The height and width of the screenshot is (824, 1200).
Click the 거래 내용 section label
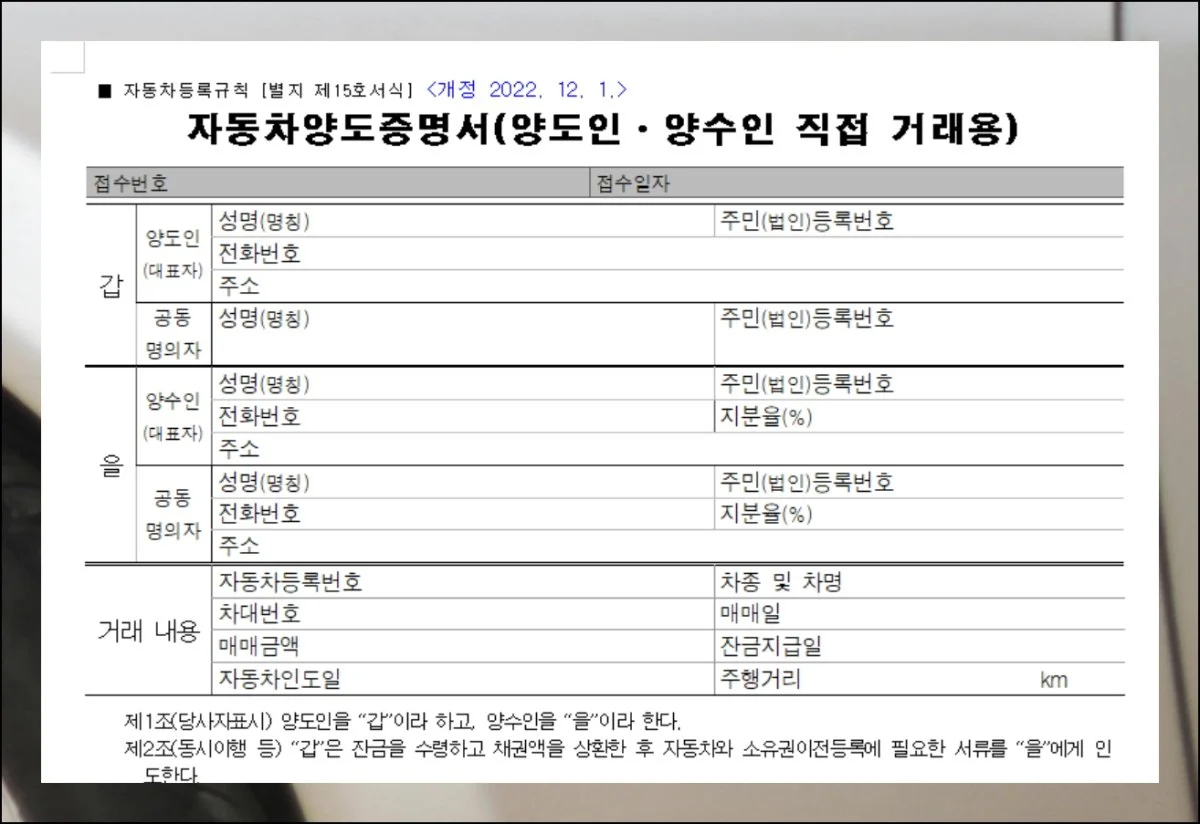[149, 631]
